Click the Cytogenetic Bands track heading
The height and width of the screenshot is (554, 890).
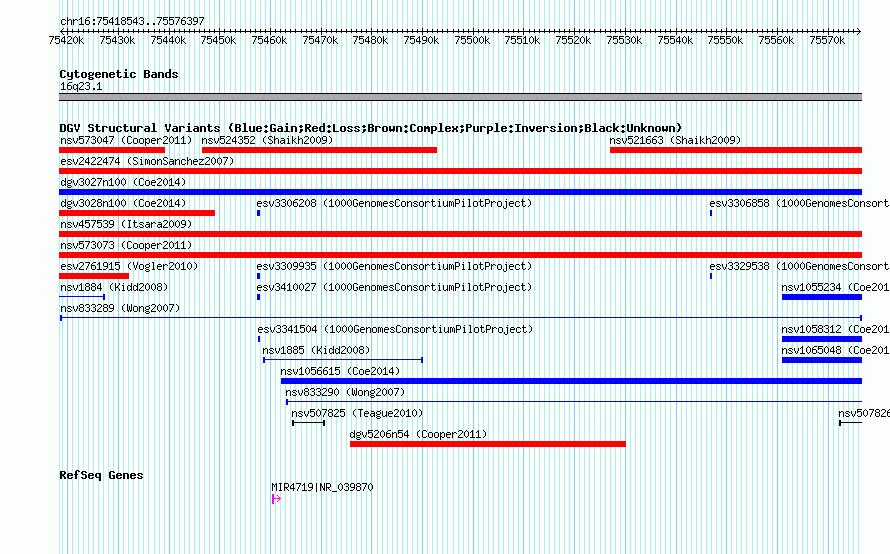pos(119,74)
